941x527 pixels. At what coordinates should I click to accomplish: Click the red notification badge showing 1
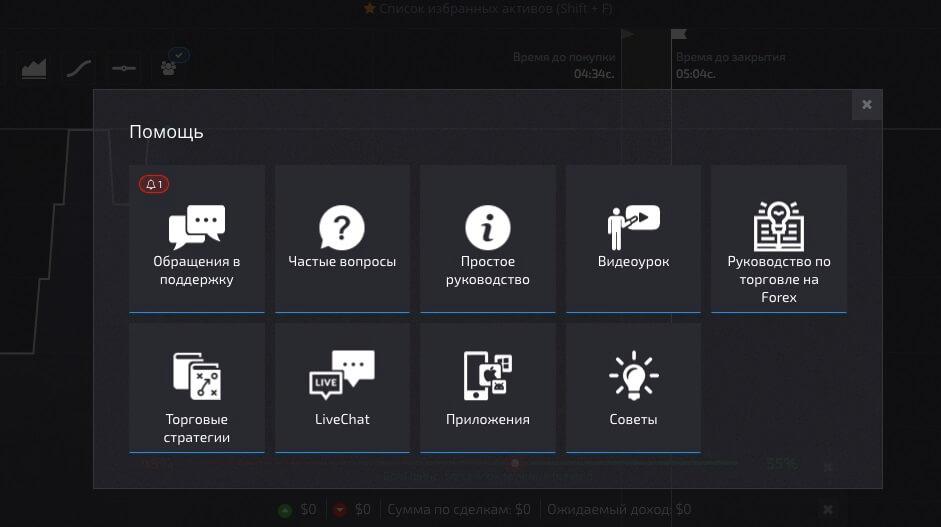pyautogui.click(x=154, y=185)
